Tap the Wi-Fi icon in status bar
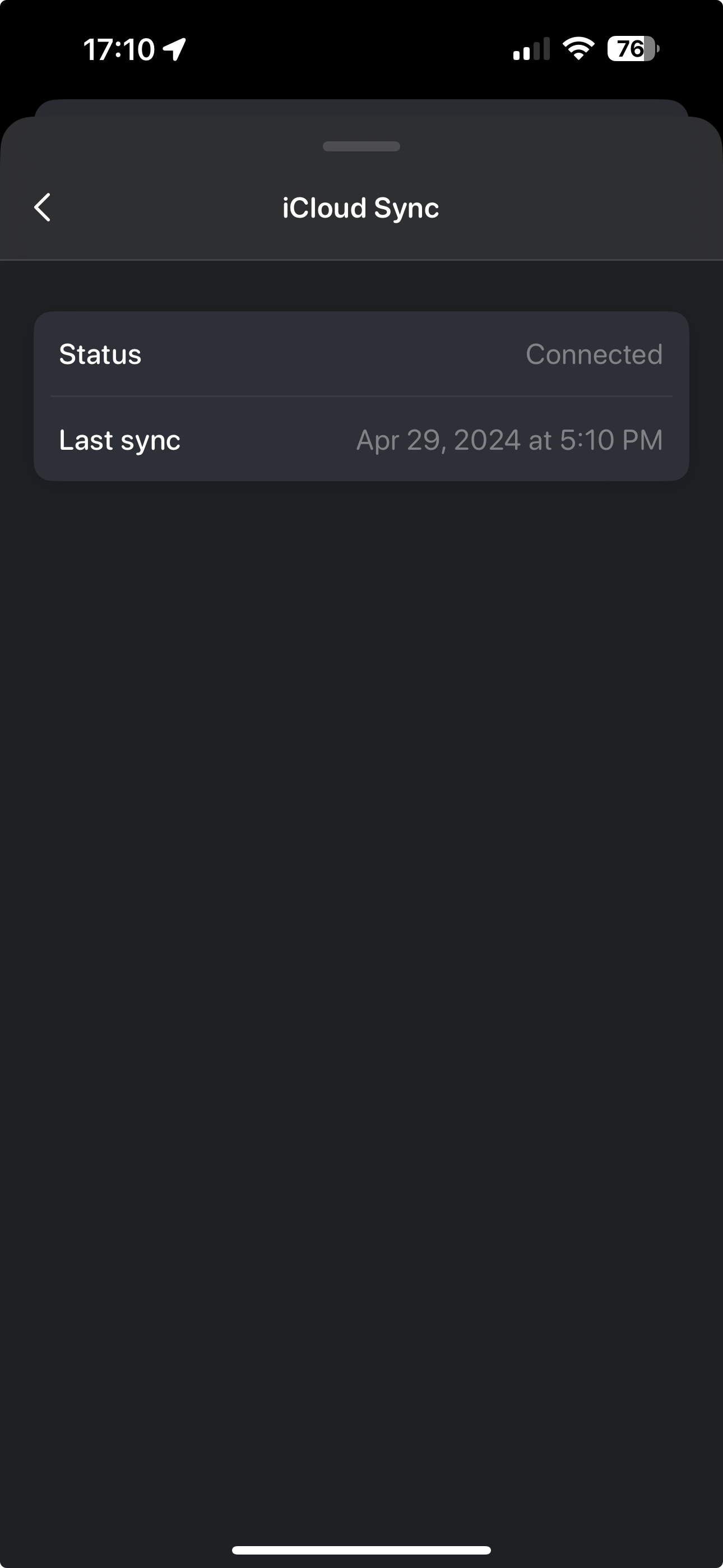This screenshot has width=723, height=1568. click(579, 49)
